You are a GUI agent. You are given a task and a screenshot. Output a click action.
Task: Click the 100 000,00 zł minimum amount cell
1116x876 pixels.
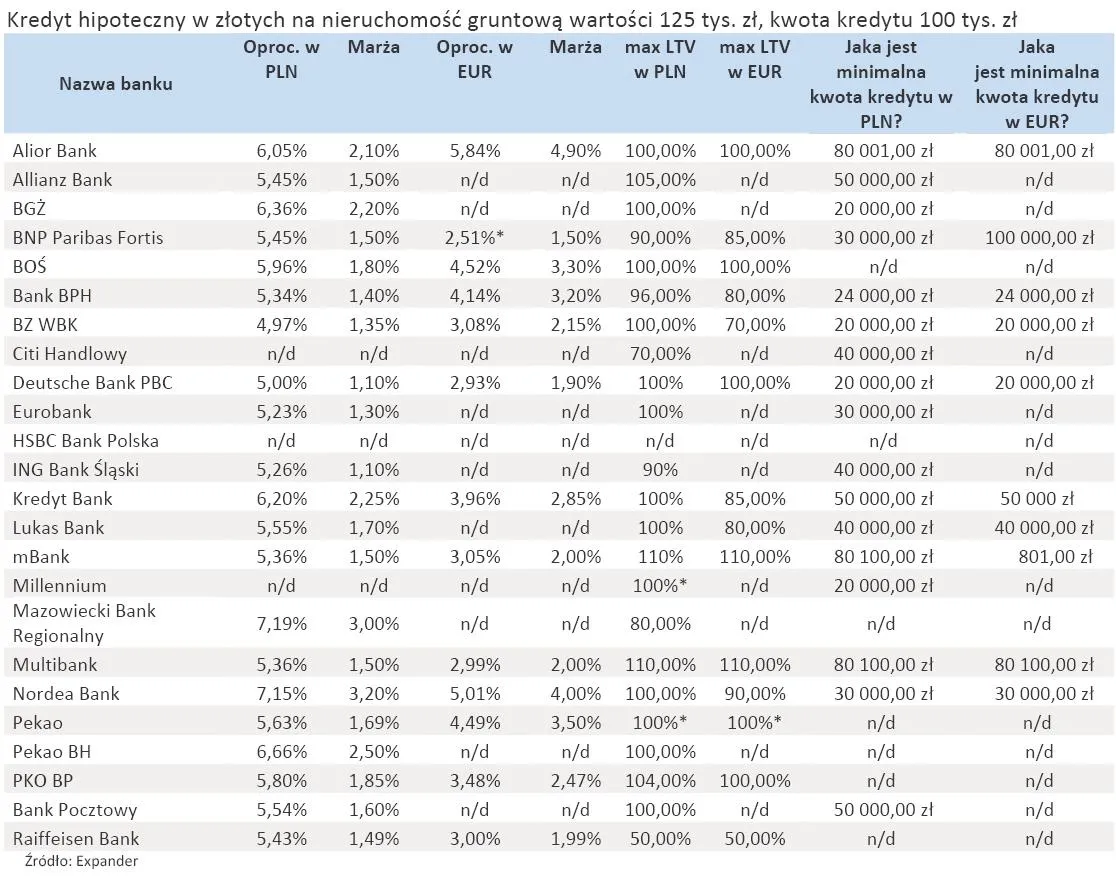1038,238
